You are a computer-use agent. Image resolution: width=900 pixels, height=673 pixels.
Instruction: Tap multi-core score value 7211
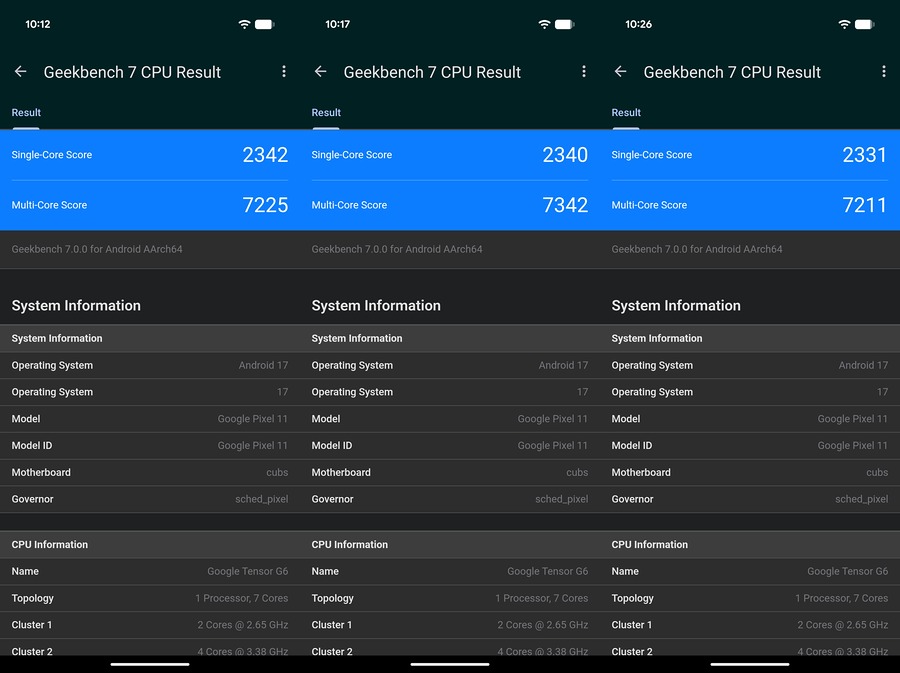point(864,205)
